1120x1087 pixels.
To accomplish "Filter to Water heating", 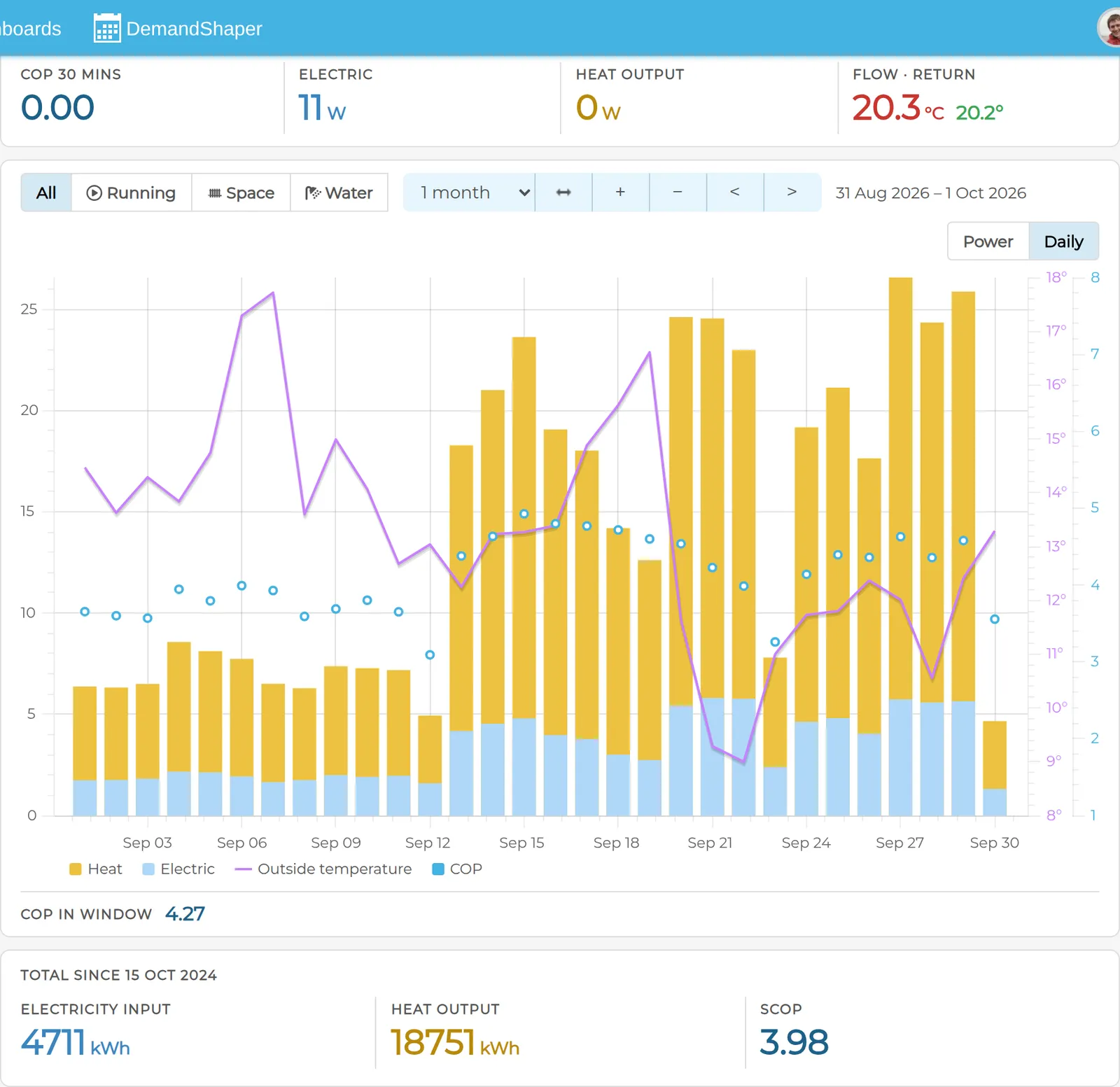I will [x=339, y=192].
